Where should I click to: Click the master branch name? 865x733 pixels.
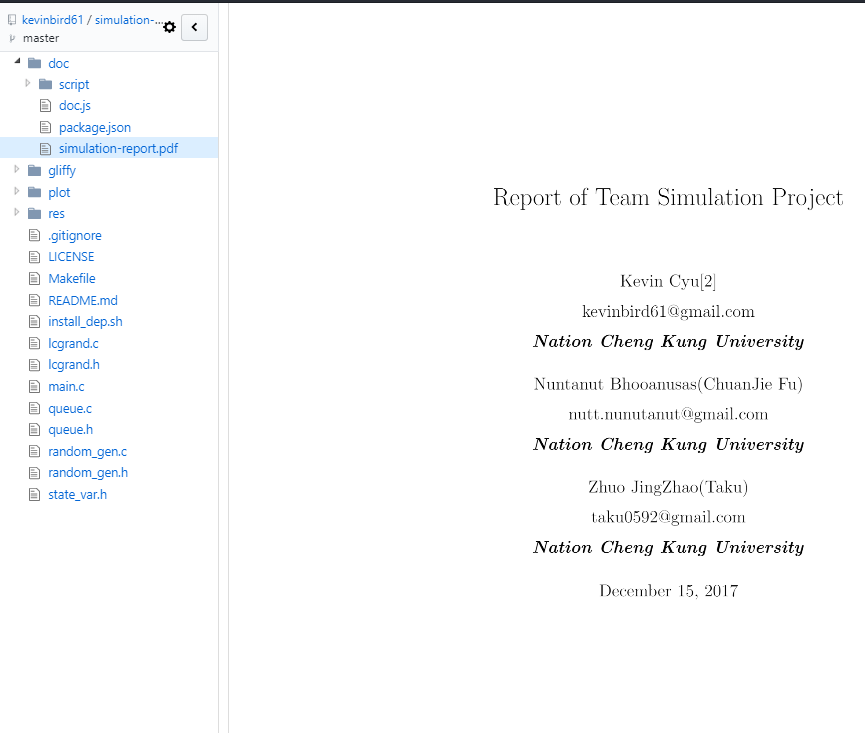pos(41,38)
